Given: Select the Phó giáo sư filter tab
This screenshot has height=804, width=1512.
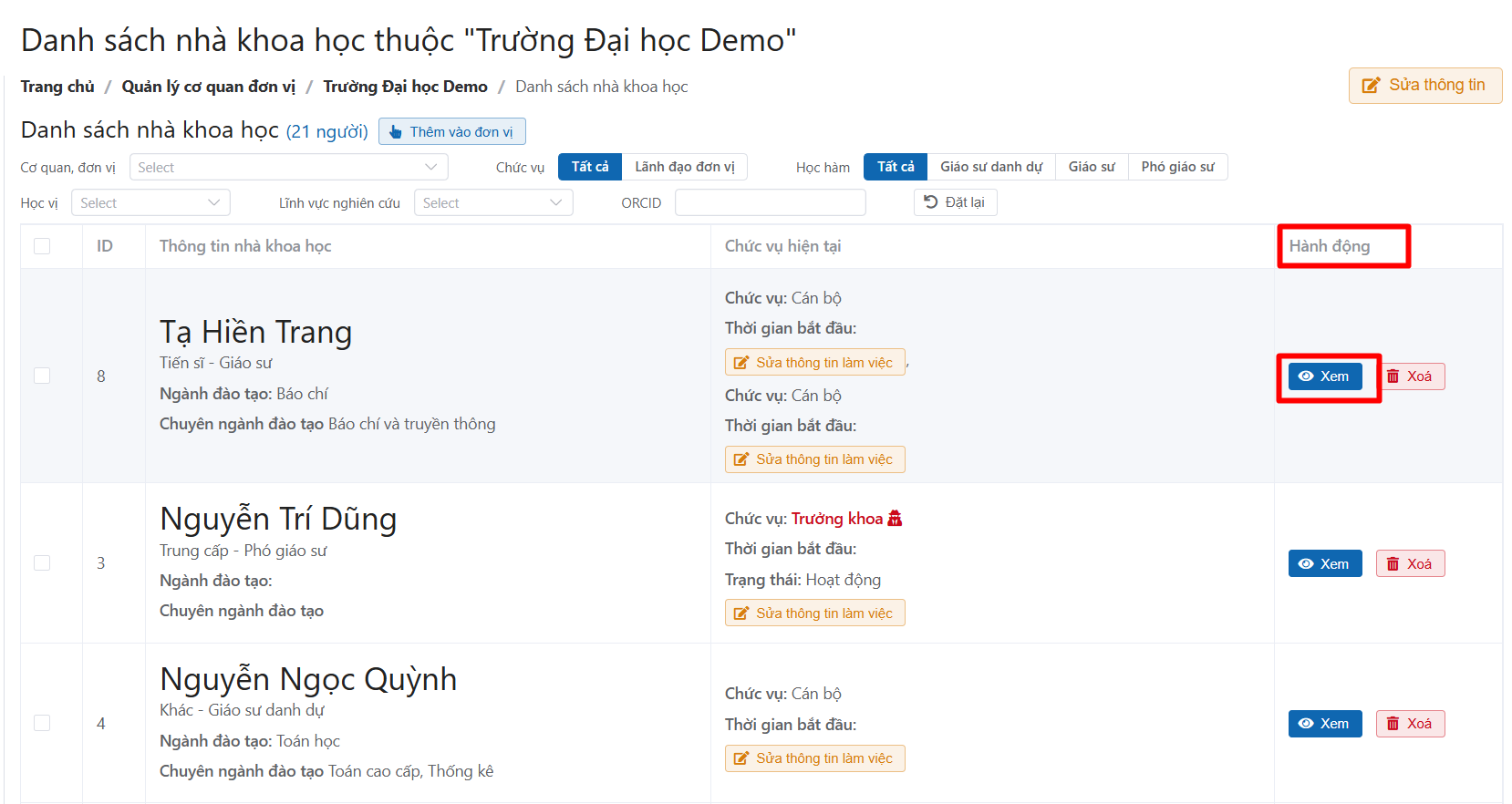Looking at the screenshot, I should tap(1177, 167).
